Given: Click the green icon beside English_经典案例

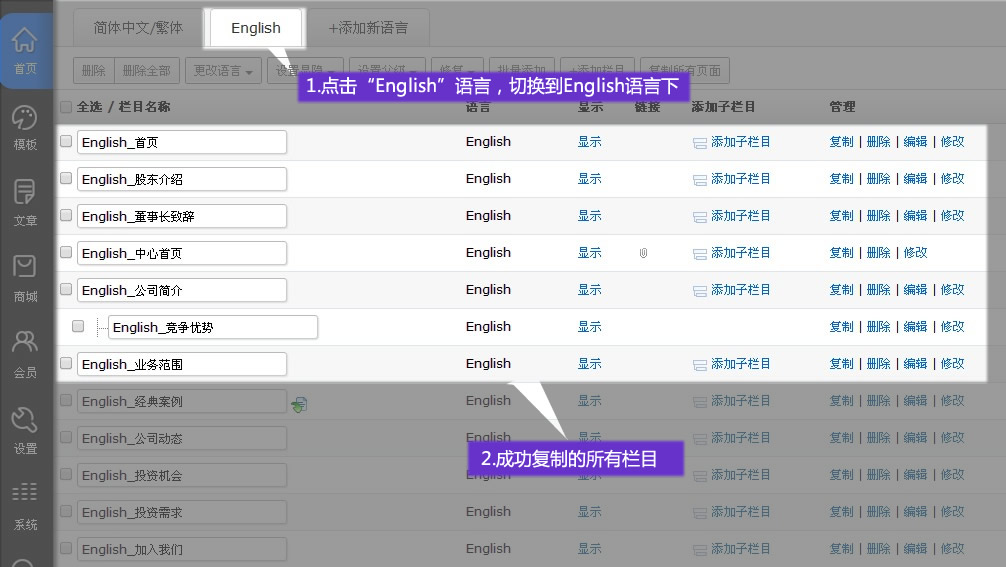Looking at the screenshot, I should click(299, 404).
